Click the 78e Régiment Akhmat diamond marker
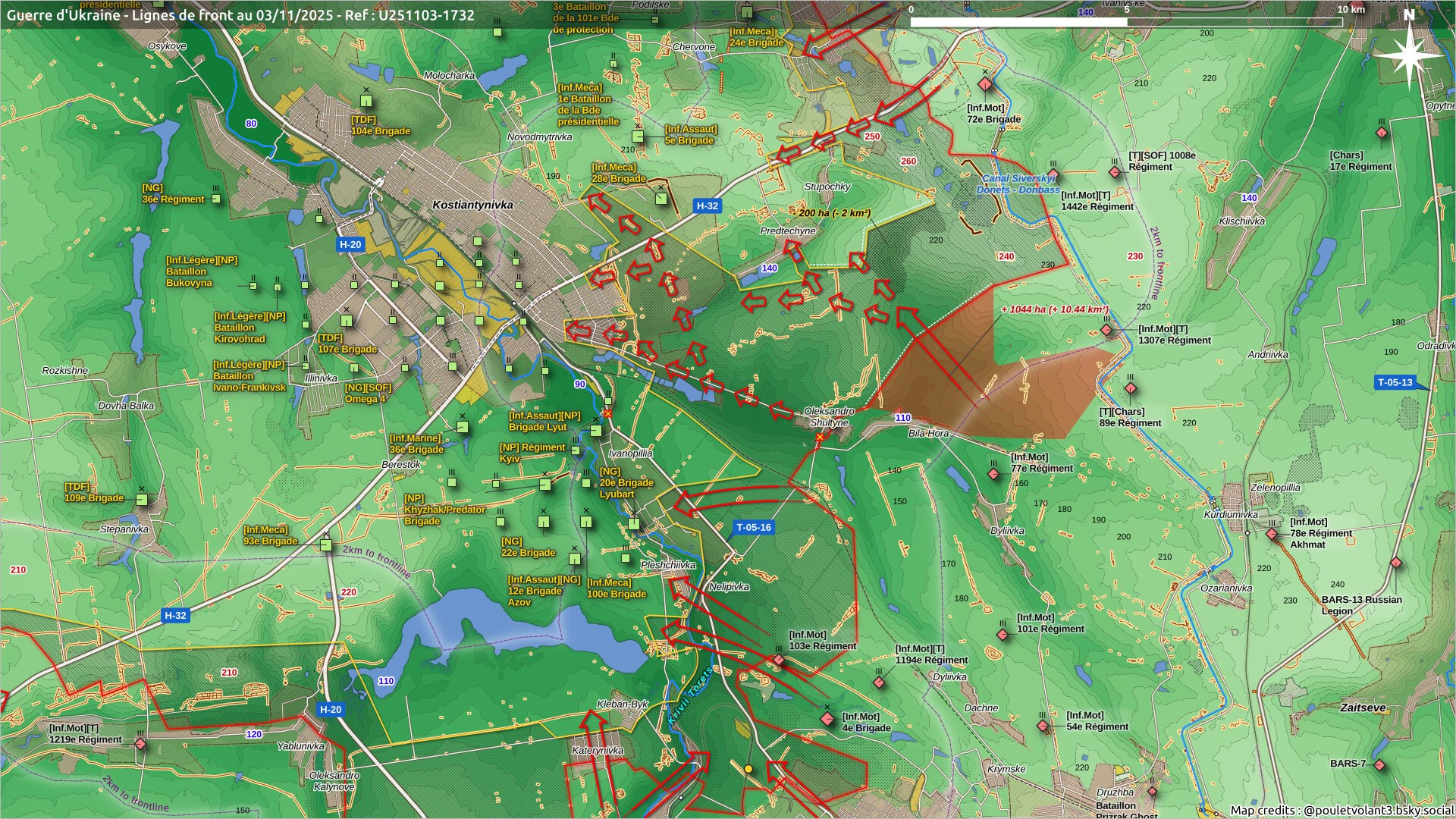This screenshot has height=819, width=1456. (1272, 534)
